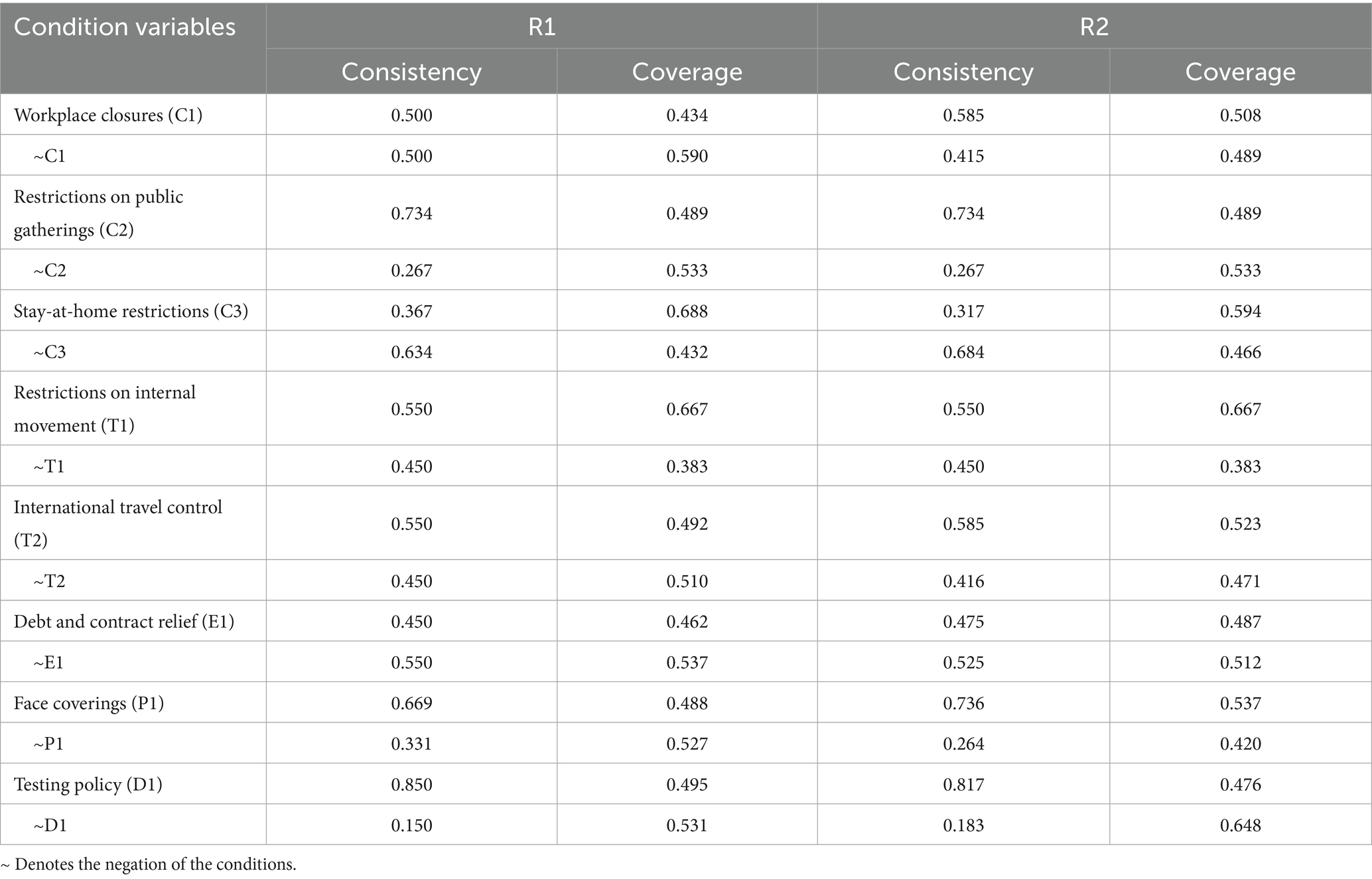Click the Consistency header under R1
The width and height of the screenshot is (1372, 879).
tap(411, 72)
